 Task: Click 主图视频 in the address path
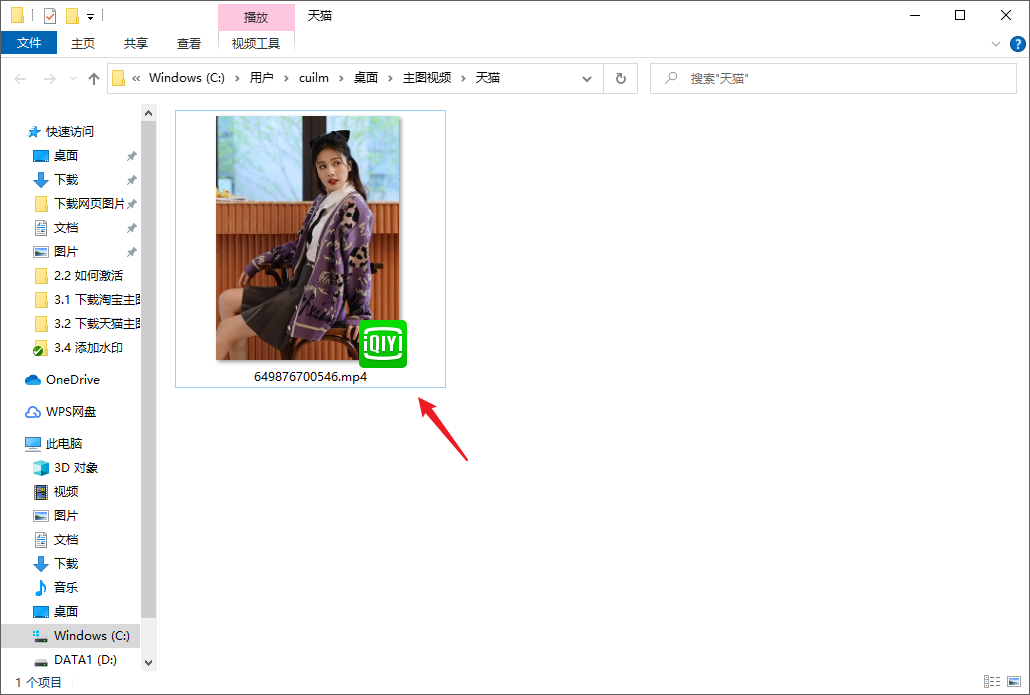click(x=427, y=78)
